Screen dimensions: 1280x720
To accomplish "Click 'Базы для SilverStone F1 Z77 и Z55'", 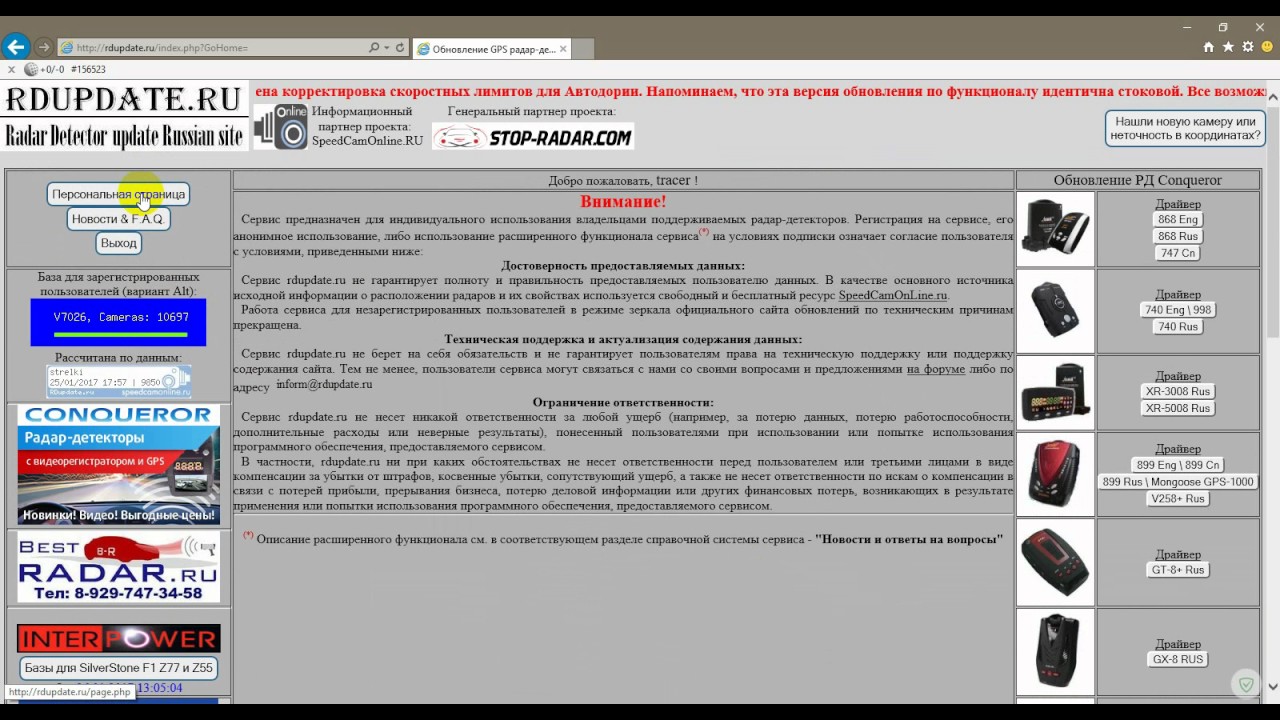I will 118,668.
